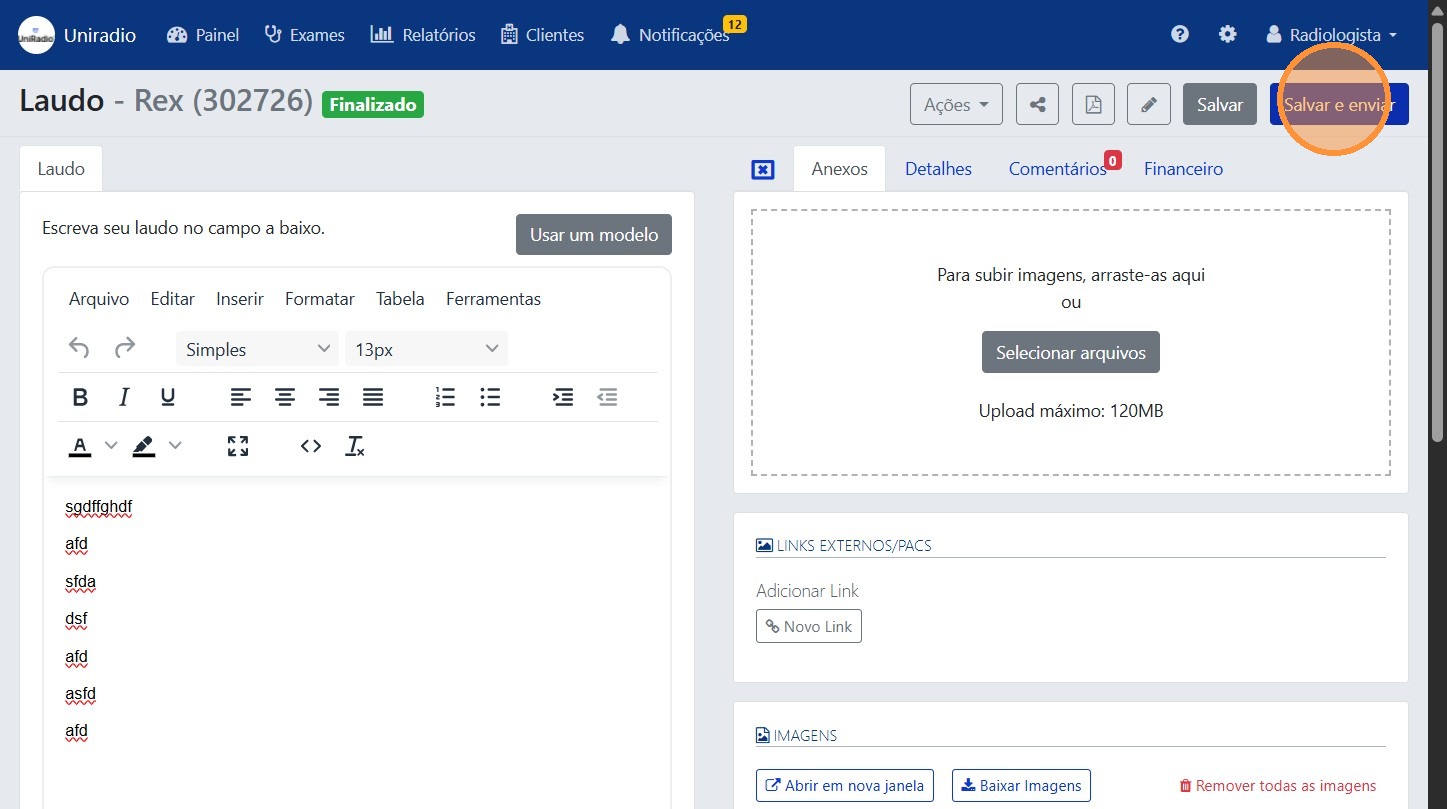1447x809 pixels.
Task: Click the Usar um modelo button
Action: pyautogui.click(x=594, y=235)
